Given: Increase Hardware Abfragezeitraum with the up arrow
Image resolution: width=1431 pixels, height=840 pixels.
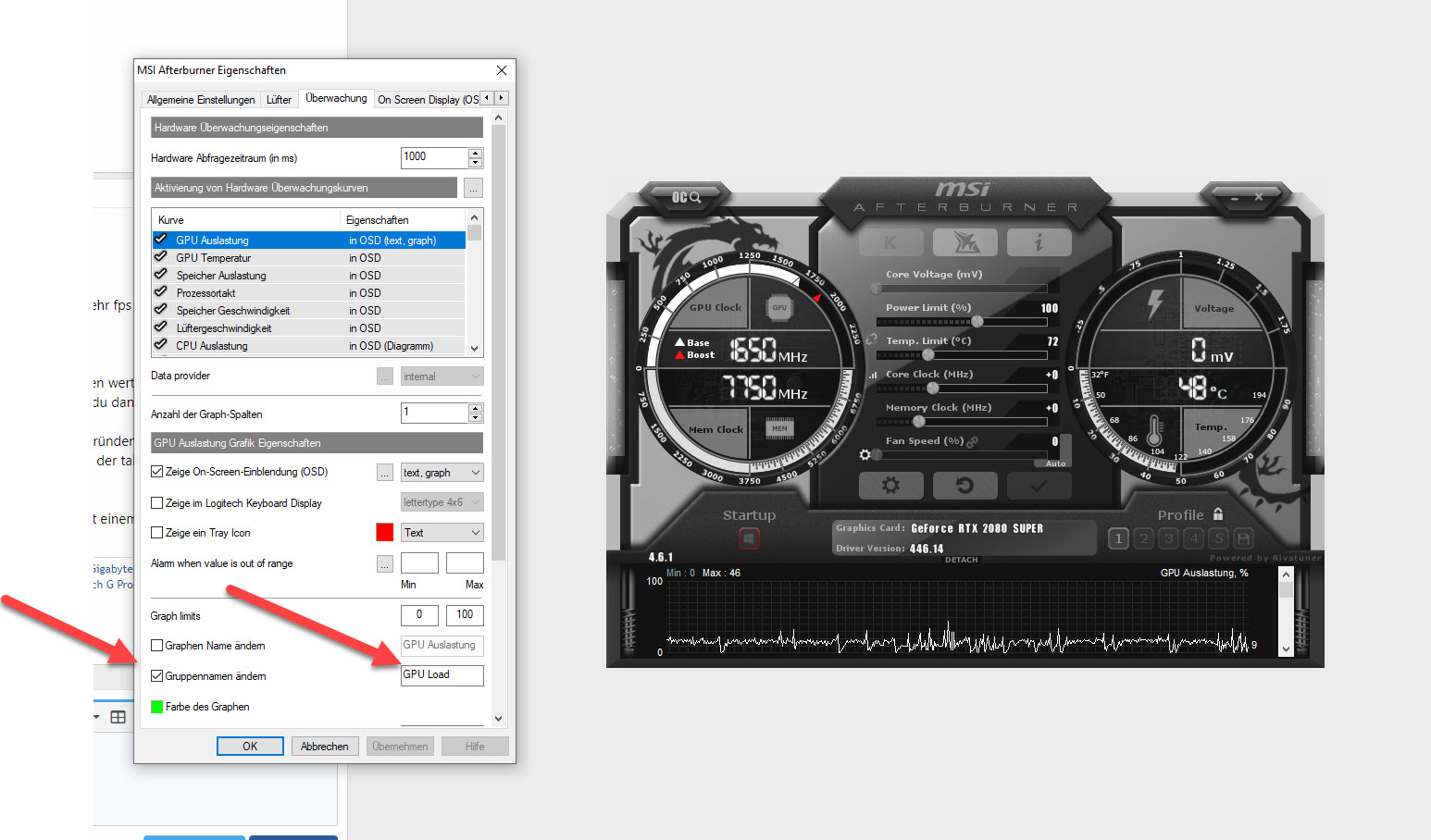Looking at the screenshot, I should tap(475, 153).
